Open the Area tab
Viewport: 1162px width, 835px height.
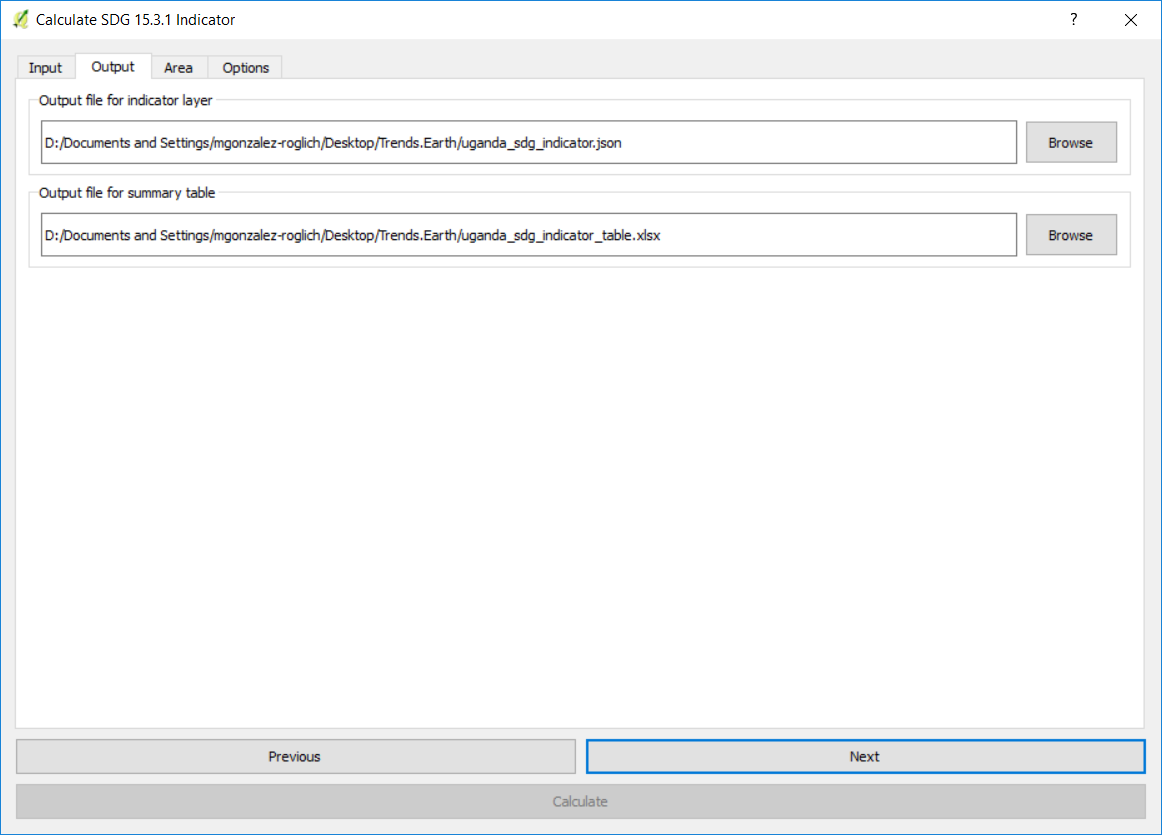pyautogui.click(x=178, y=68)
